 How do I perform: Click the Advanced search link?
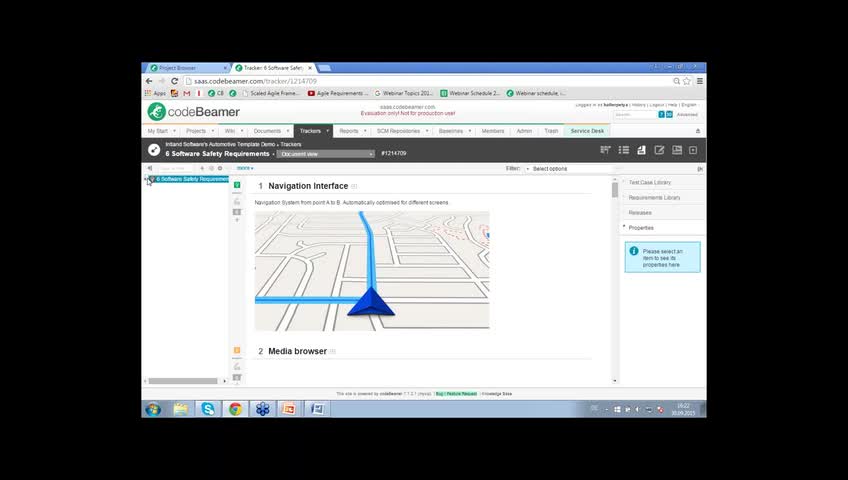(687, 115)
